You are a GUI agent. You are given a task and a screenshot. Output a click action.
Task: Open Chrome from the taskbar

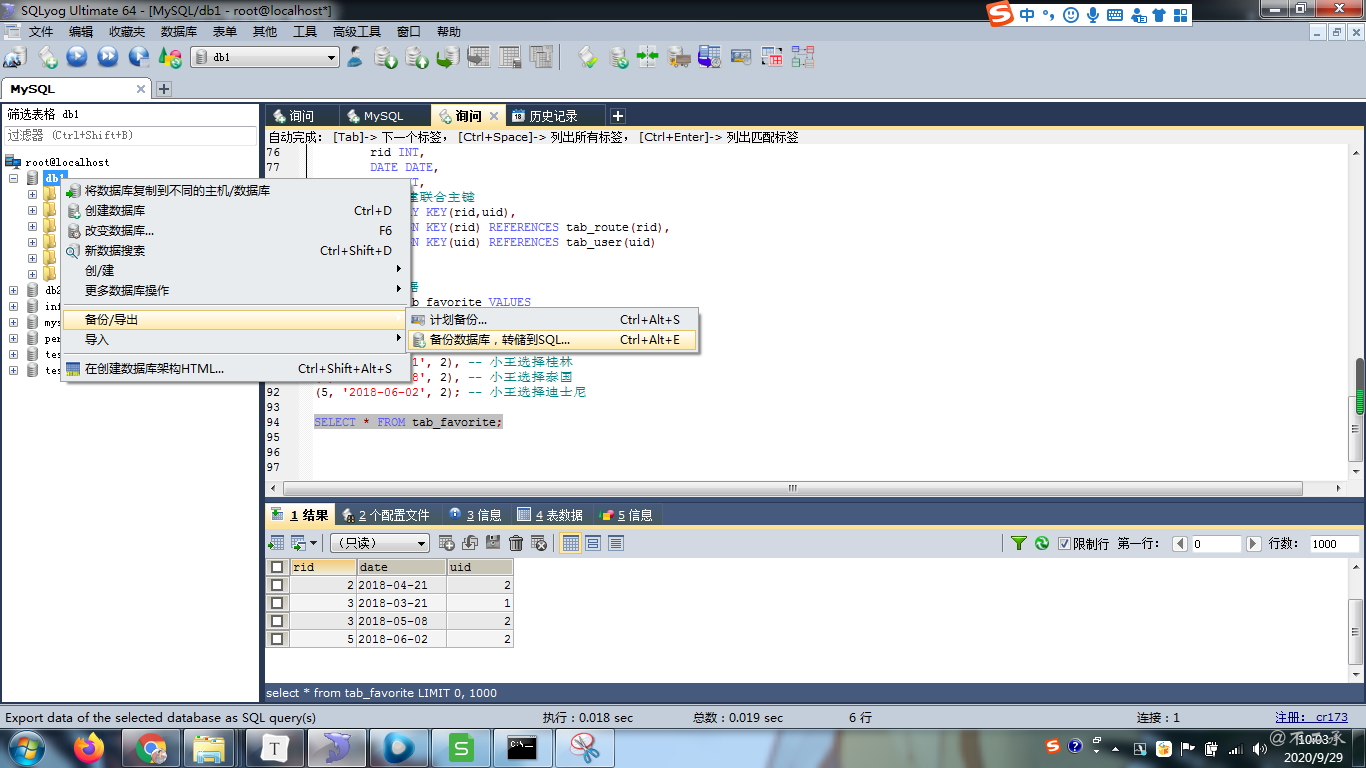click(x=151, y=747)
